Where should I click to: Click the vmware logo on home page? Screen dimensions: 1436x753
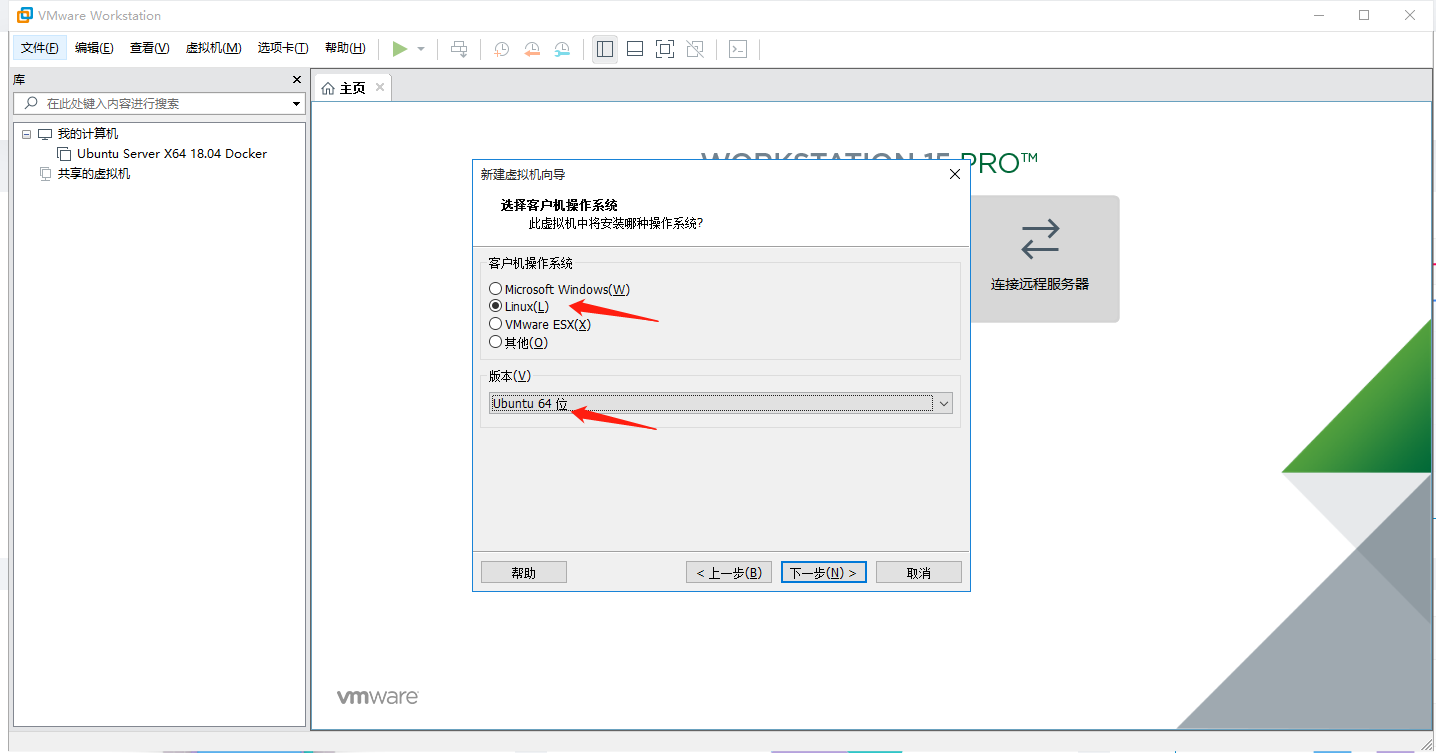(x=377, y=697)
